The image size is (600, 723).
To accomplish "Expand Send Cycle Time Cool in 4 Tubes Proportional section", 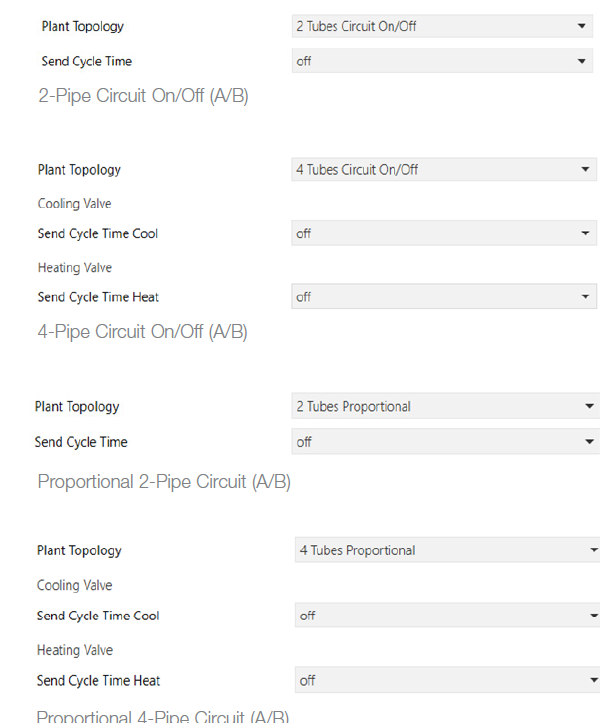I will tap(447, 615).
